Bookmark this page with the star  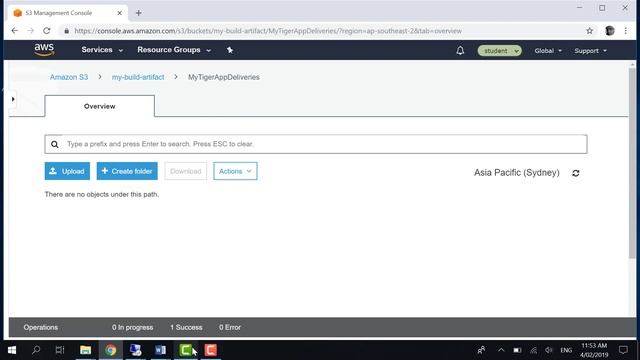tap(589, 31)
